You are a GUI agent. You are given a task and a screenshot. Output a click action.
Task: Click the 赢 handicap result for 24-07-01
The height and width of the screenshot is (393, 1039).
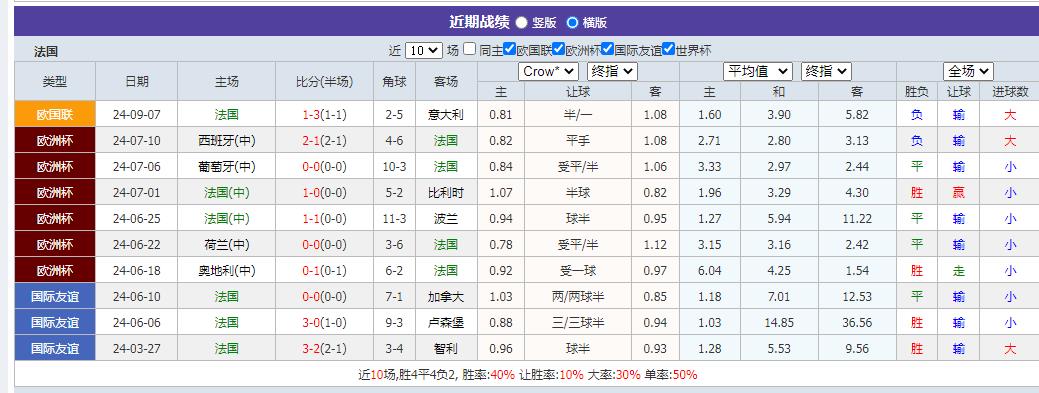[958, 193]
